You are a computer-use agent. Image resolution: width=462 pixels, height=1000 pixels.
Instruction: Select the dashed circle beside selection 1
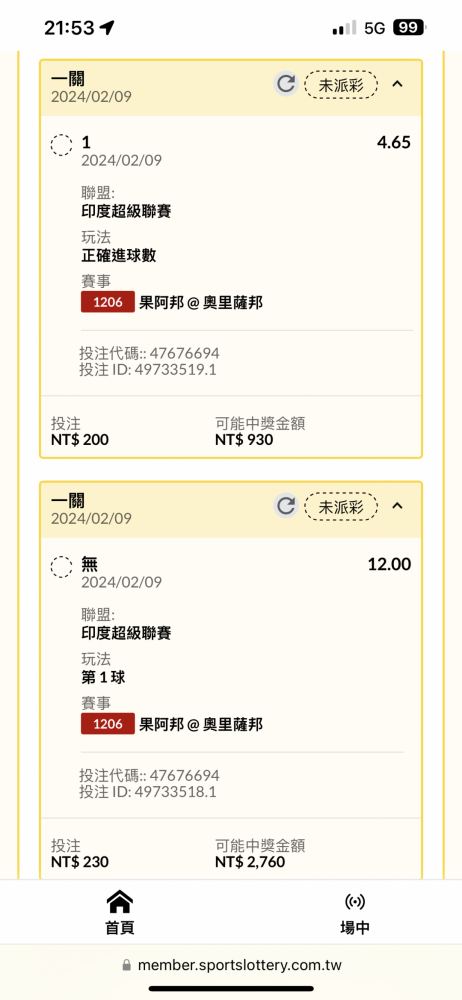[61, 145]
